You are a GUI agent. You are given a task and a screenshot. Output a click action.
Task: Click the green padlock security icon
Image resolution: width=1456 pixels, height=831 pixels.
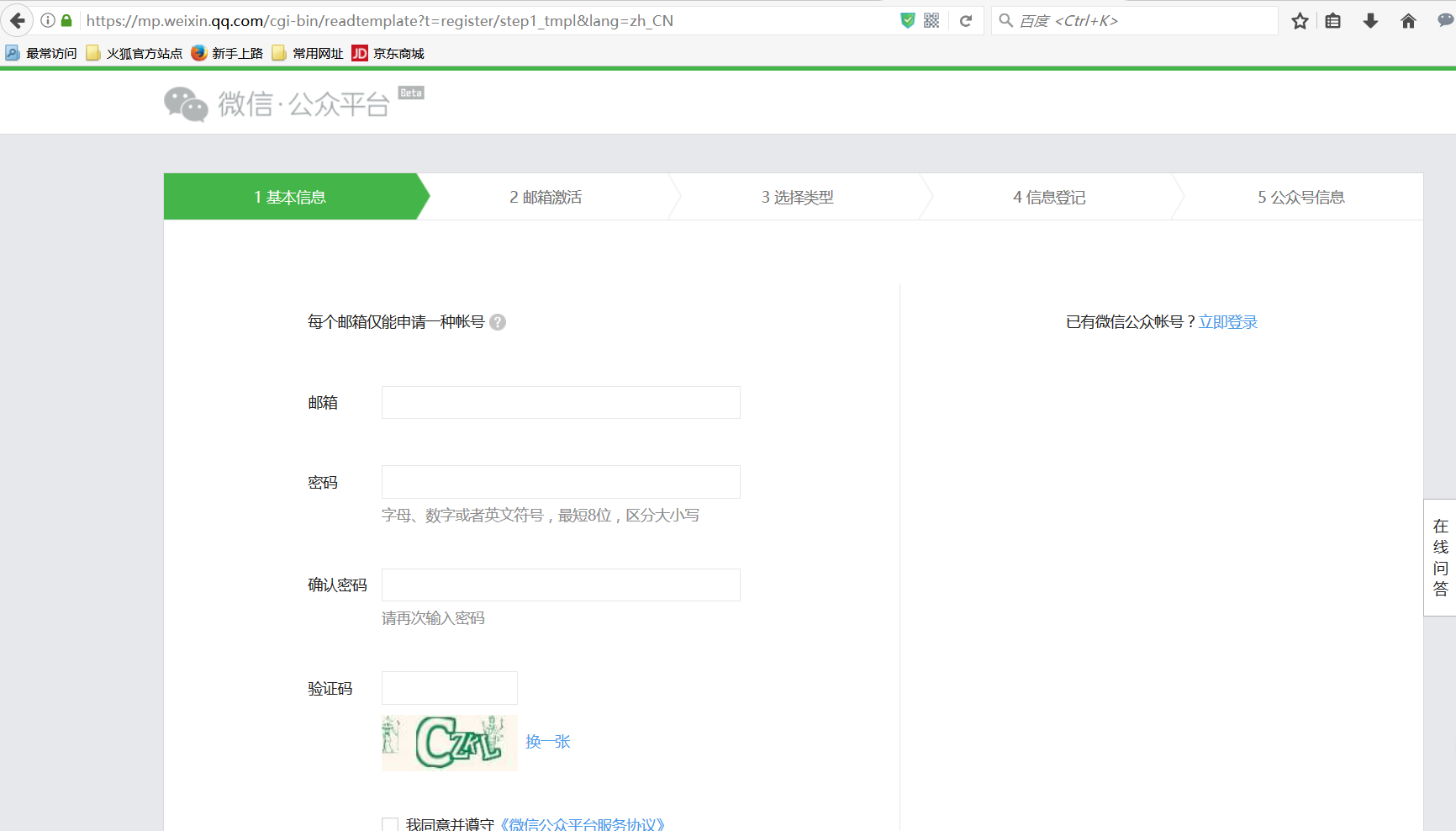click(66, 20)
